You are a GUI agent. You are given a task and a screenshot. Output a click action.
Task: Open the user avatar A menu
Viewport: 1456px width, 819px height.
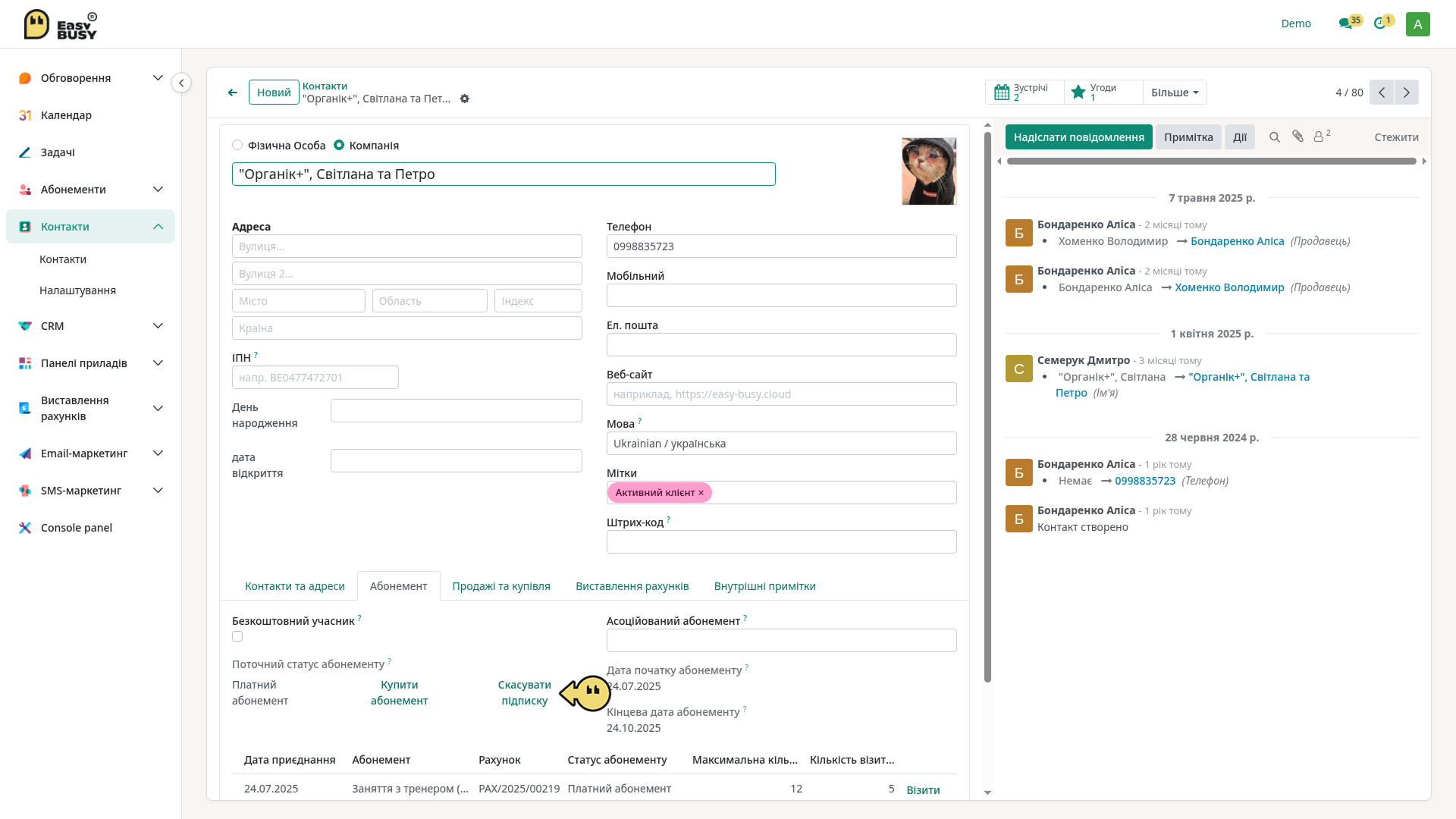pos(1417,24)
